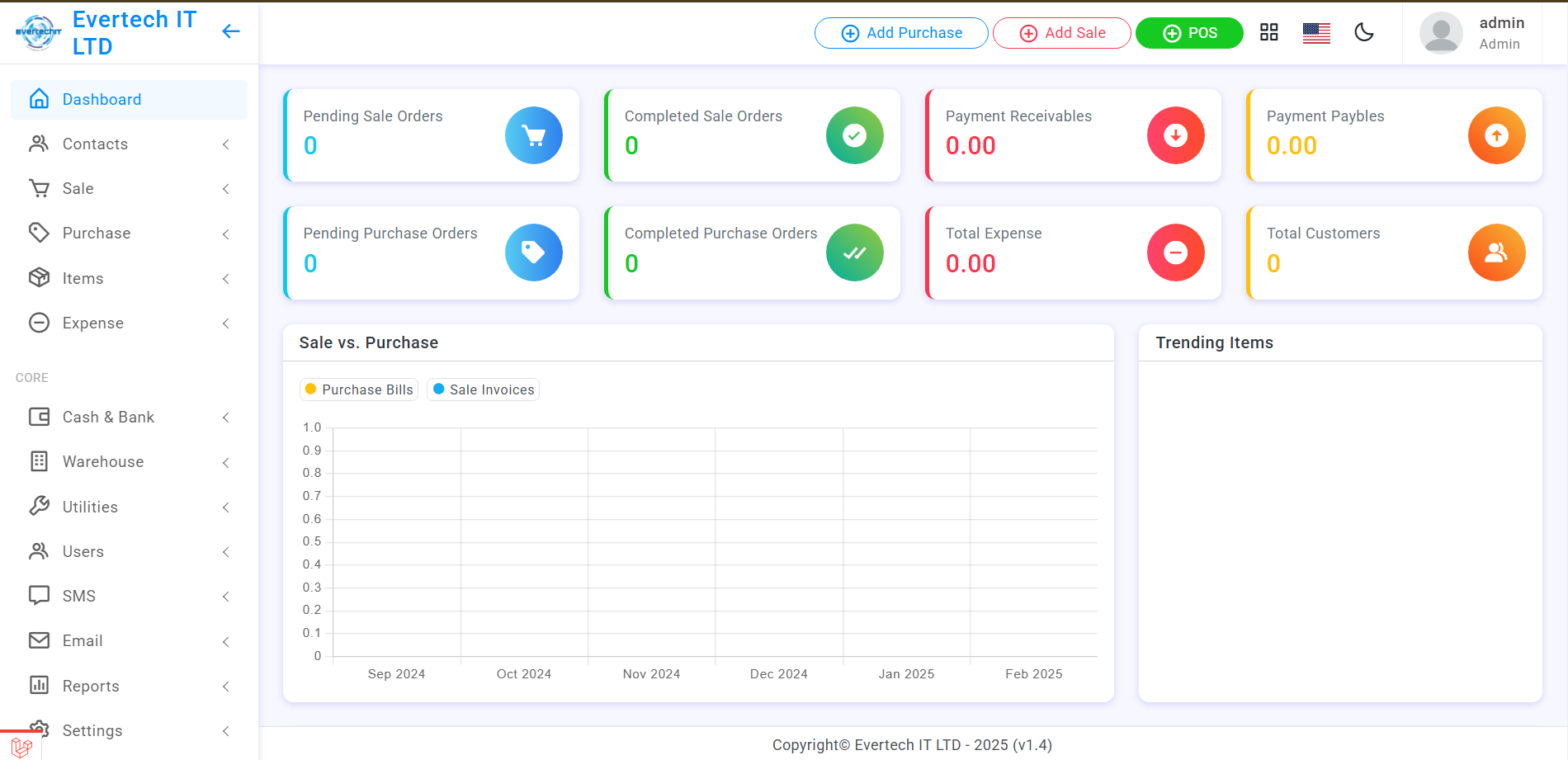The height and width of the screenshot is (760, 1568).
Task: Toggle dark mode with the moon icon
Action: point(1364,33)
